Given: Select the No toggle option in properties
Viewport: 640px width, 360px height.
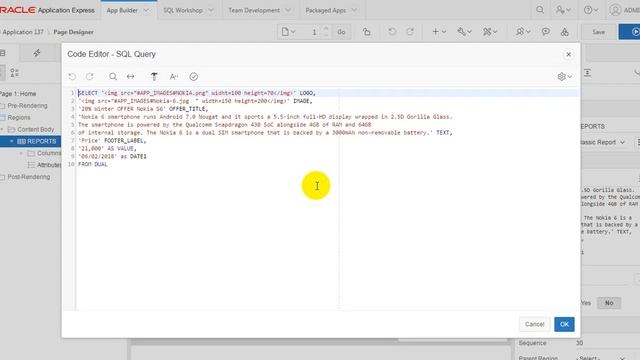Looking at the screenshot, I should point(609,303).
